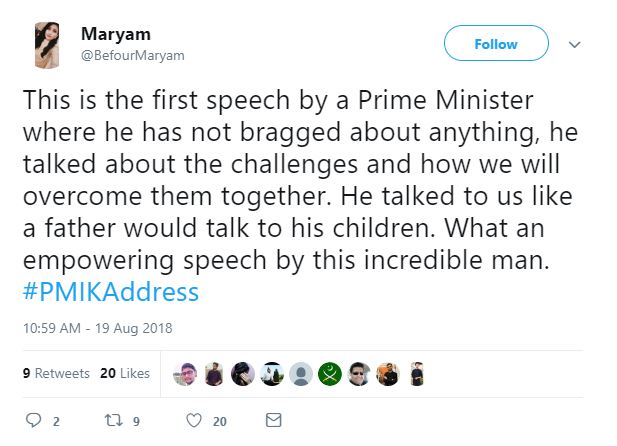The width and height of the screenshot is (617, 446).
Task: Click the third liker avatar, dark haired
Action: click(x=243, y=374)
